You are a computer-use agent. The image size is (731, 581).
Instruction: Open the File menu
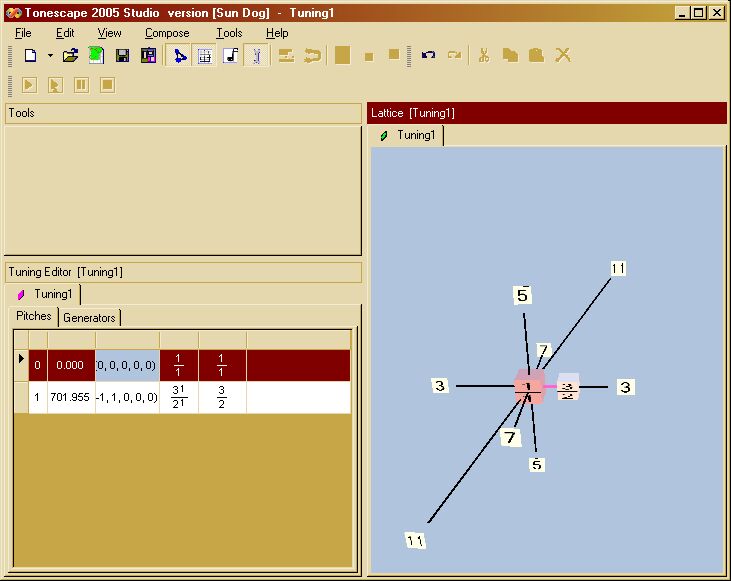[x=23, y=33]
